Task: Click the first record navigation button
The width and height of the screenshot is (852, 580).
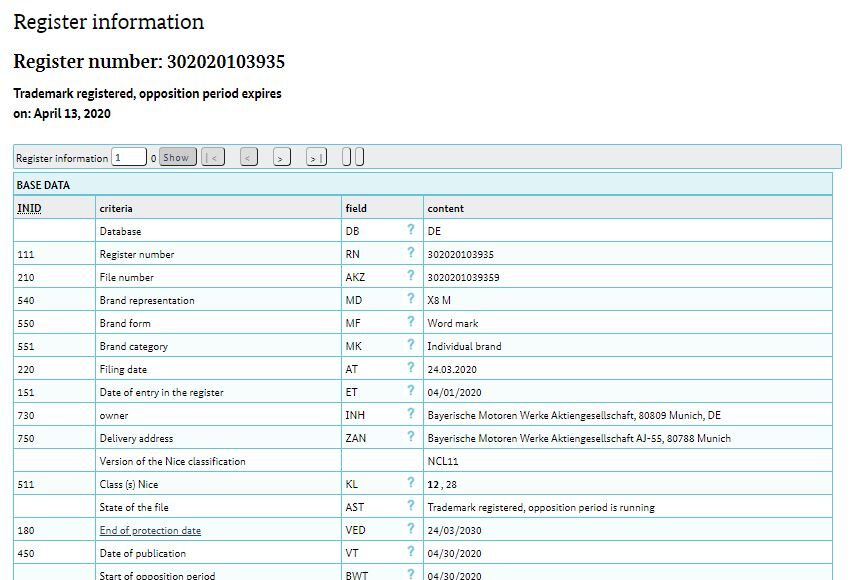Action: 212,157
